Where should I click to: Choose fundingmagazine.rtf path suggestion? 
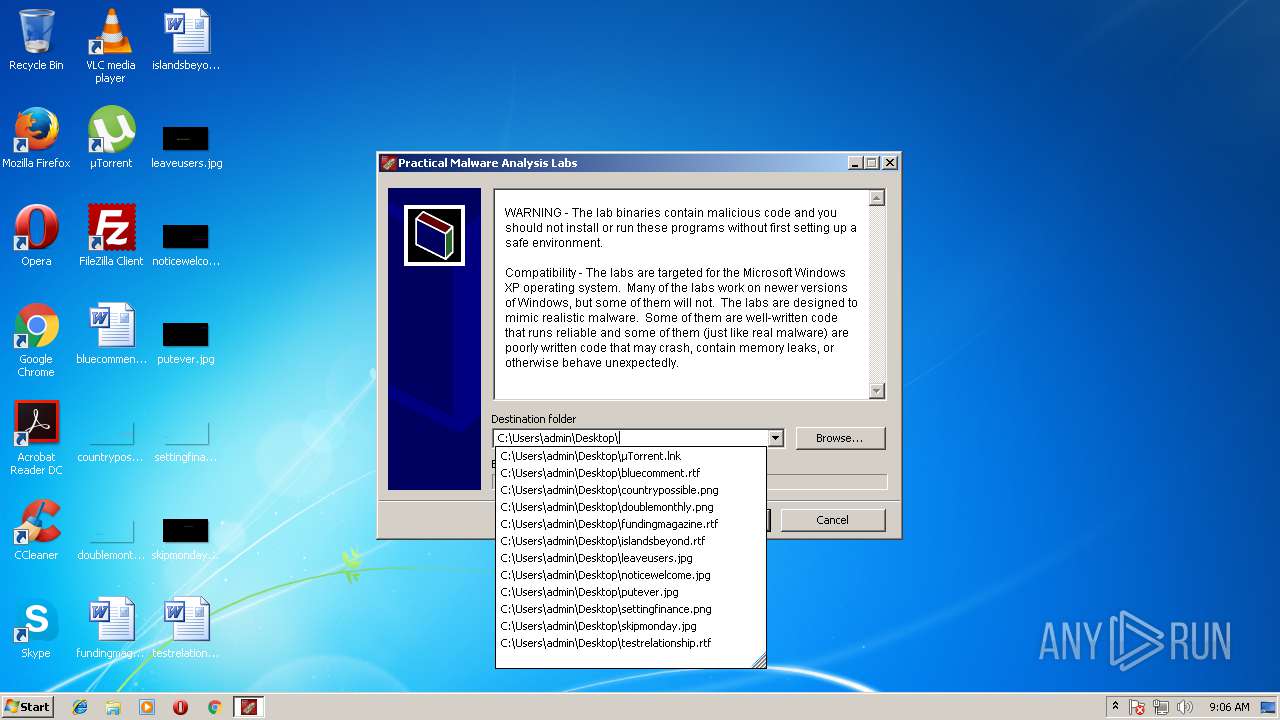coord(630,524)
